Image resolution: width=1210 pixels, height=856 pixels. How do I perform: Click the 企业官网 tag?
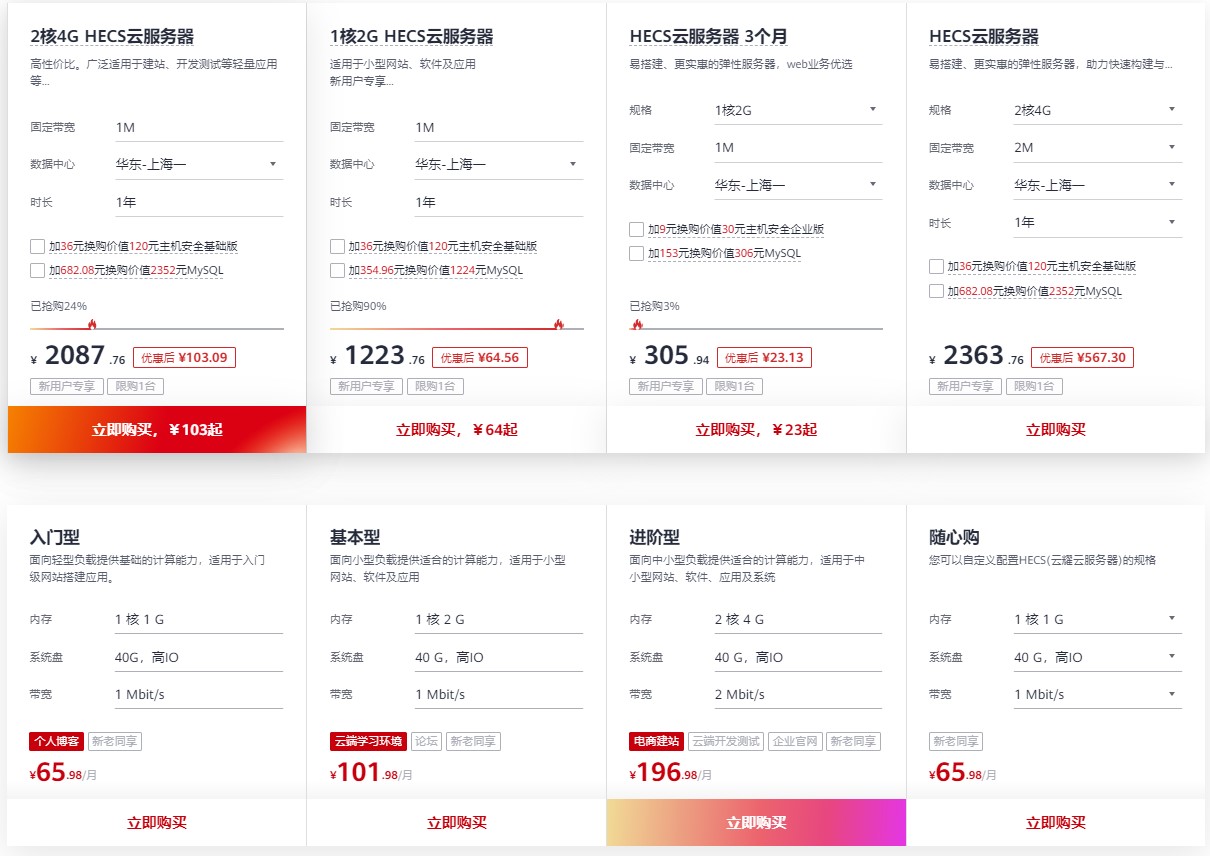tap(796, 741)
